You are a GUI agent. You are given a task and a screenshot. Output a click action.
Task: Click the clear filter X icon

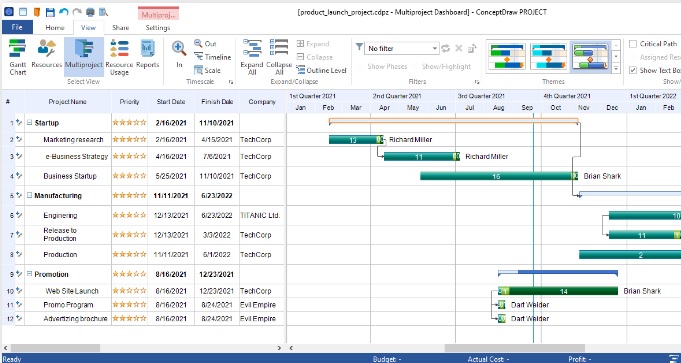[x=459, y=48]
